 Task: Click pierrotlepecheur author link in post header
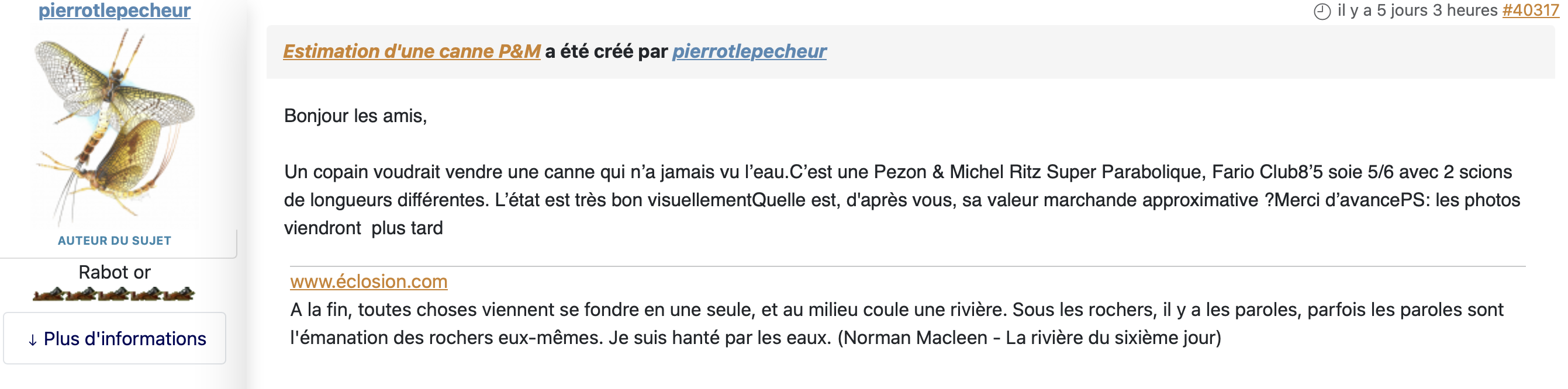(x=749, y=51)
